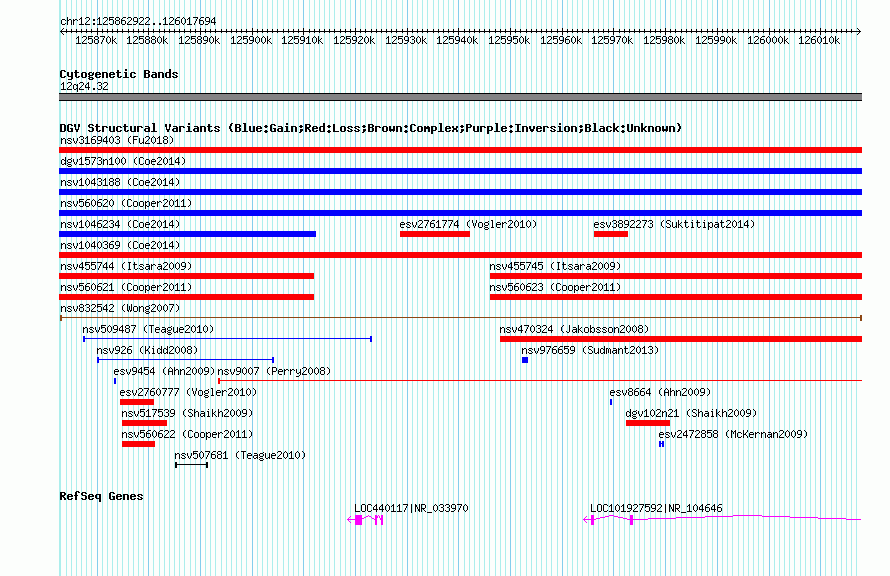Click esv2760777 (Vogler2010) label

coord(188,392)
